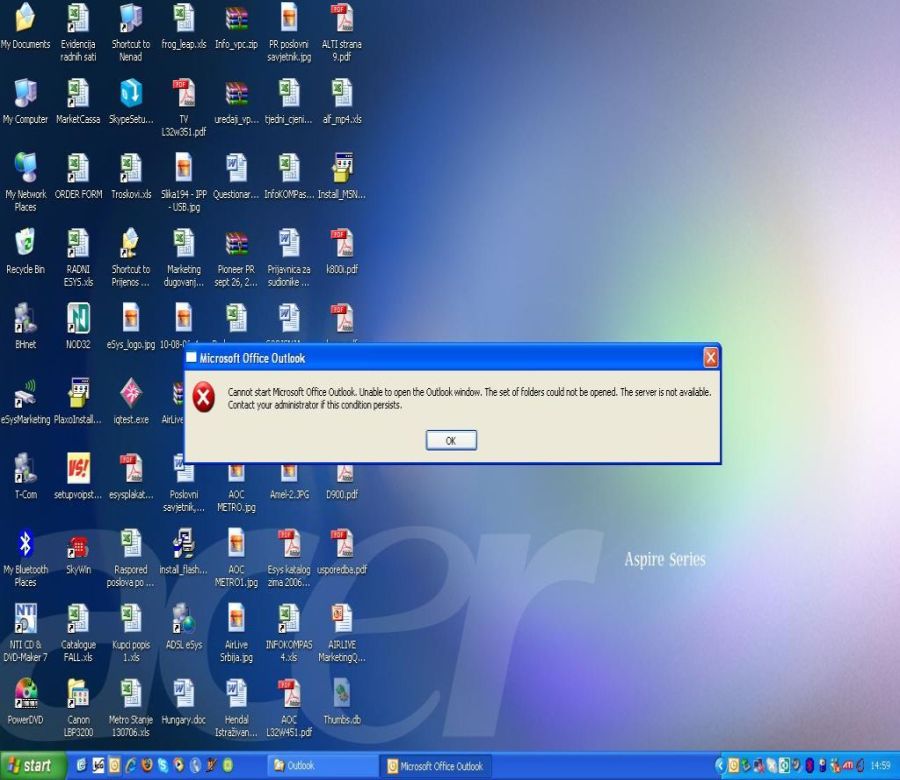Close the Microsoft Office Outlook error dialog
Viewport: 900px width, 780px height.
(711, 358)
